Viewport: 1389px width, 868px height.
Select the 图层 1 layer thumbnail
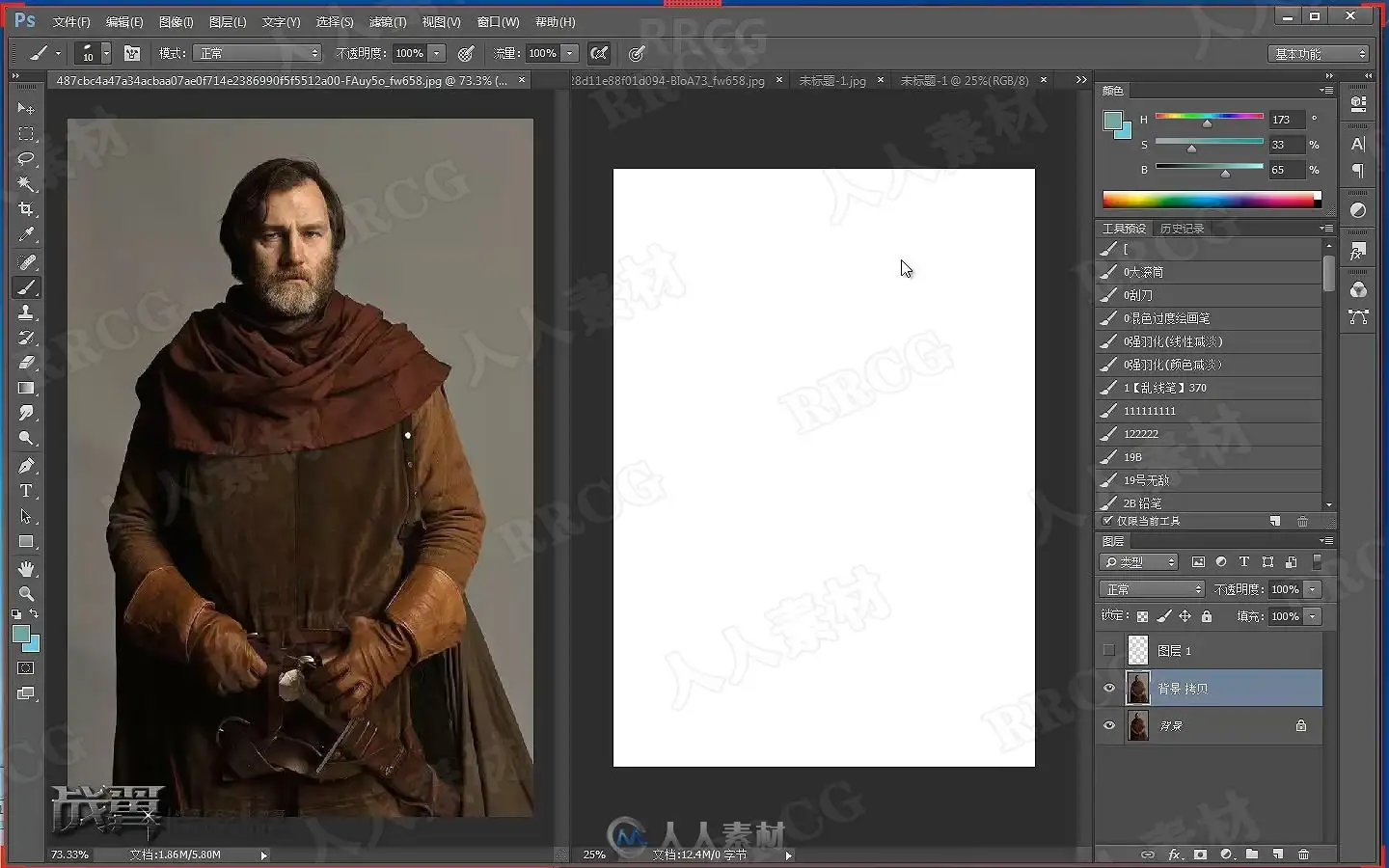[x=1138, y=650]
